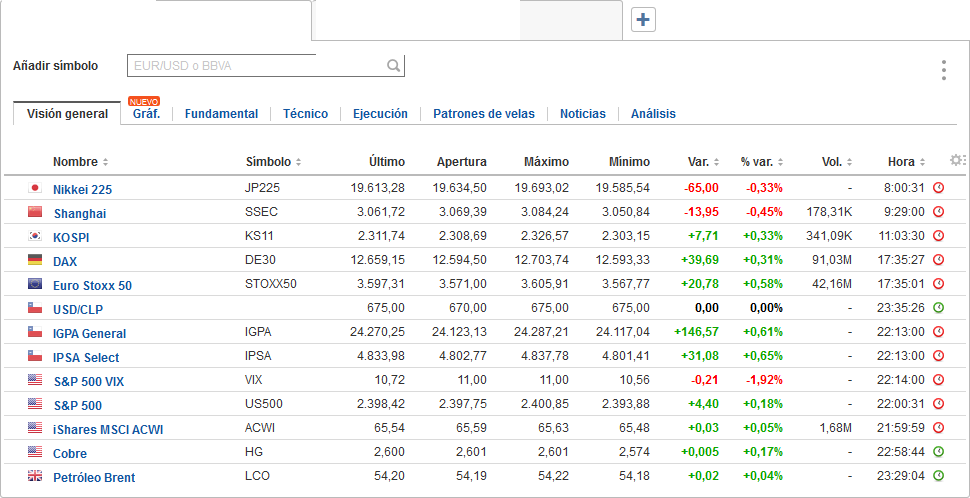Open the Nikkei 225 link
This screenshot has height=498, width=970.
coord(82,189)
